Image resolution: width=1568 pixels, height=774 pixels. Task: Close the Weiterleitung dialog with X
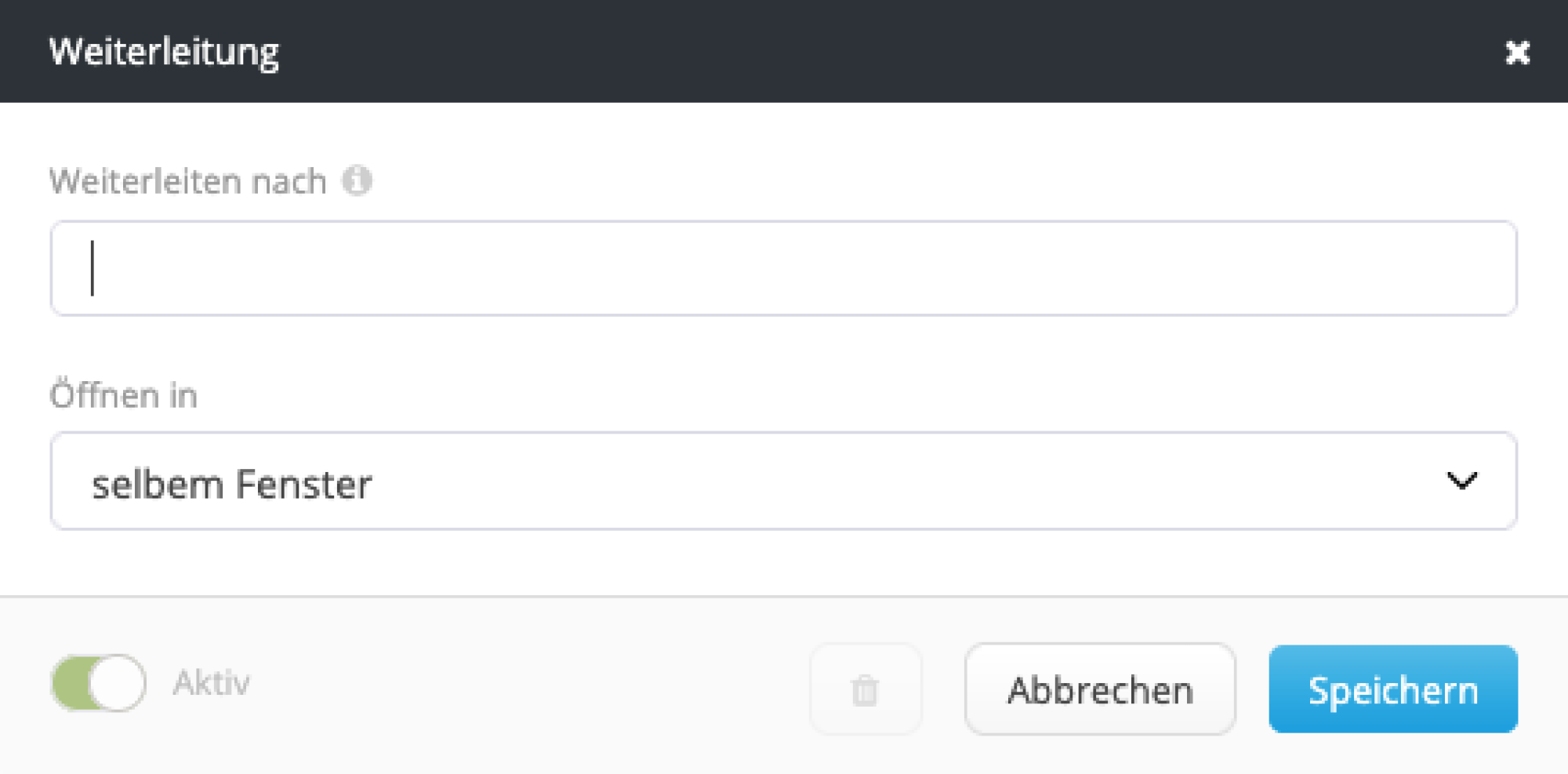pos(1517,53)
